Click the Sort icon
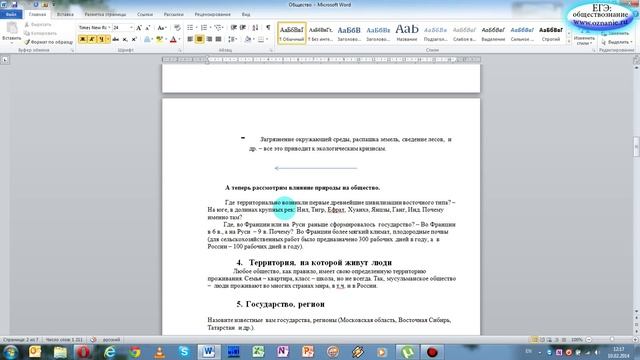The image size is (640, 360). (x=256, y=27)
